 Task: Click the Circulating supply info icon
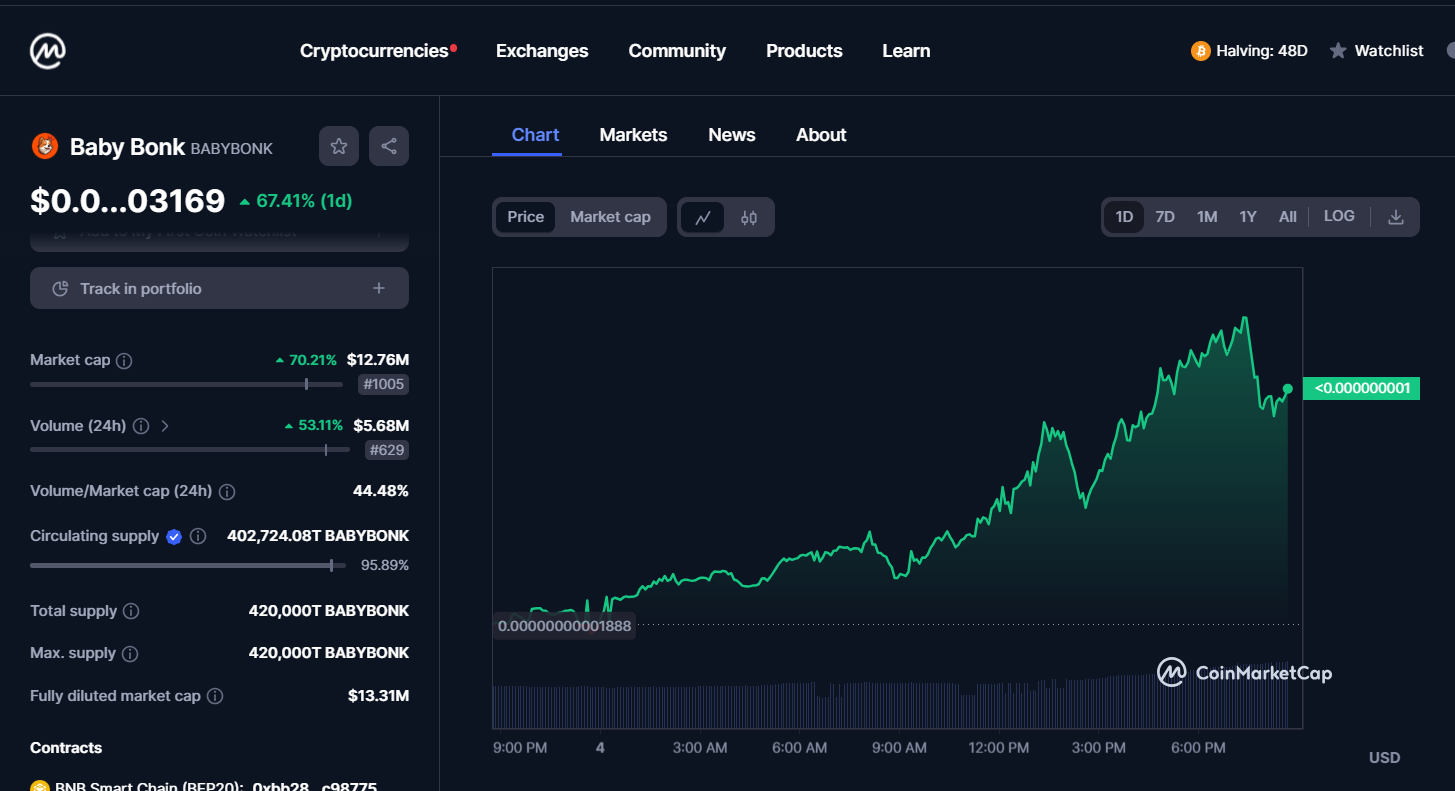198,537
